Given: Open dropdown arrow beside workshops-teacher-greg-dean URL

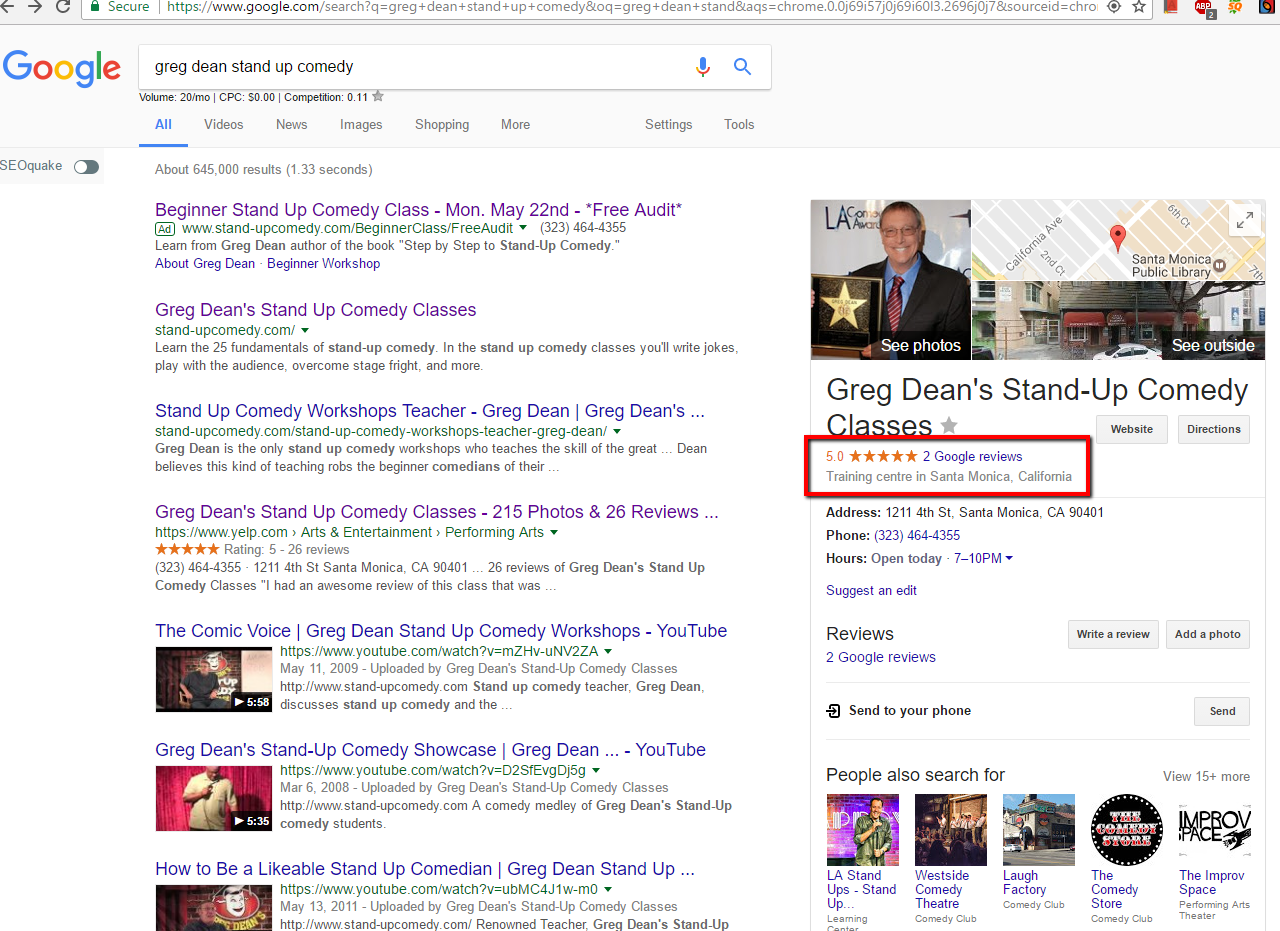Looking at the screenshot, I should coord(617,431).
